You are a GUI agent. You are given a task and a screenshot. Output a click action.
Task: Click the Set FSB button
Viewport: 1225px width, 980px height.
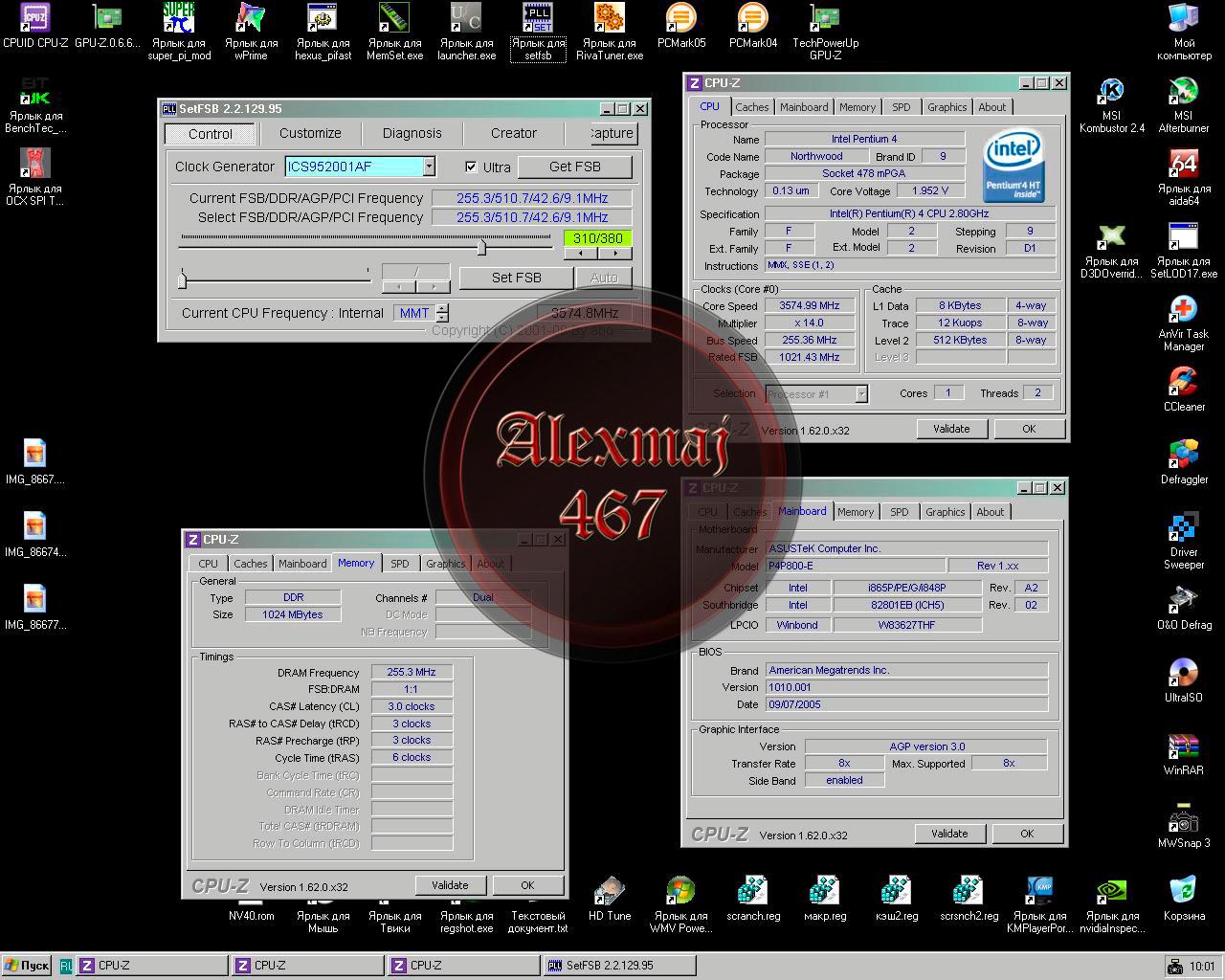pyautogui.click(x=517, y=278)
